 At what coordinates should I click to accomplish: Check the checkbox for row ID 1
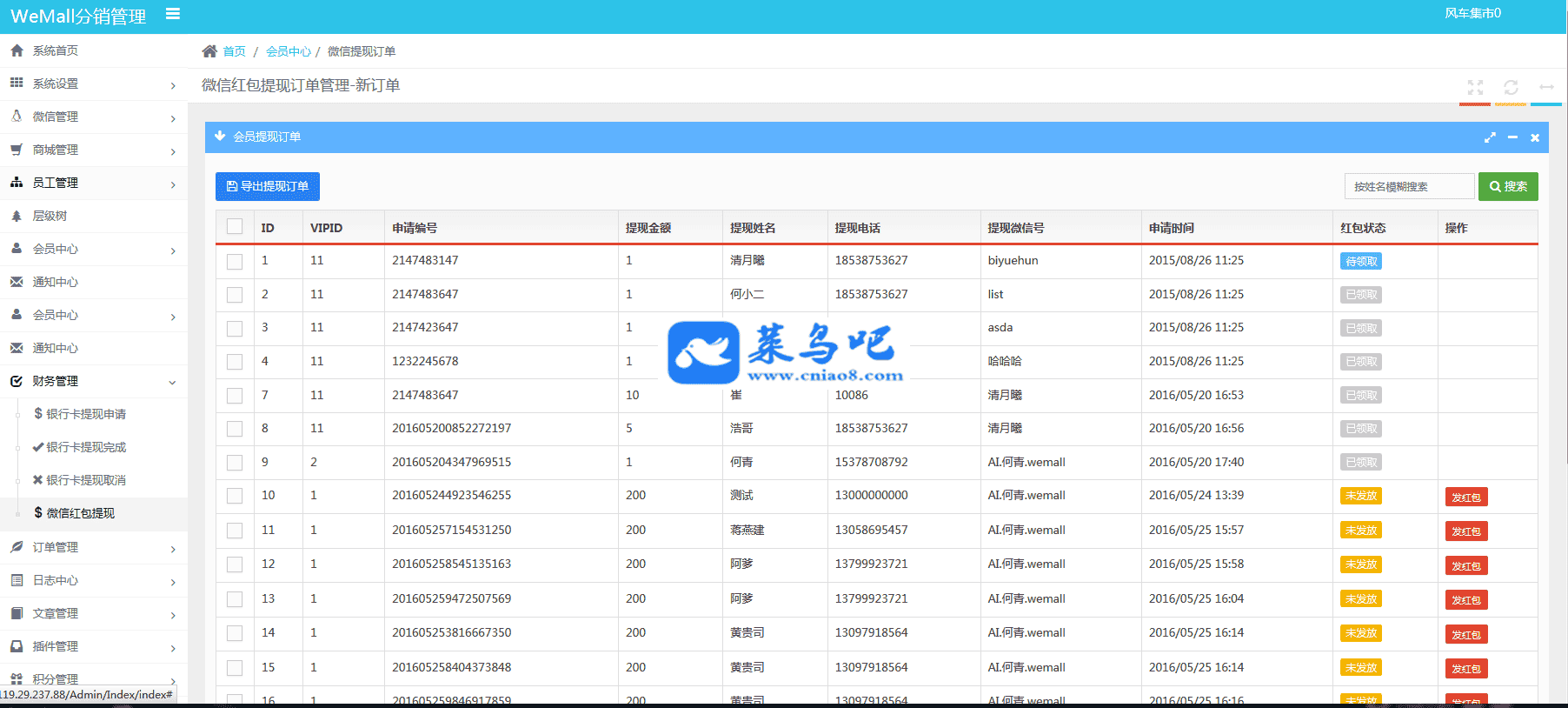pos(235,261)
